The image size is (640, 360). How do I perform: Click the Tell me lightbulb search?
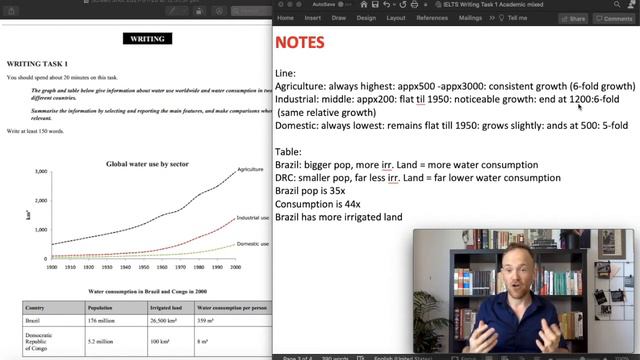[513, 18]
